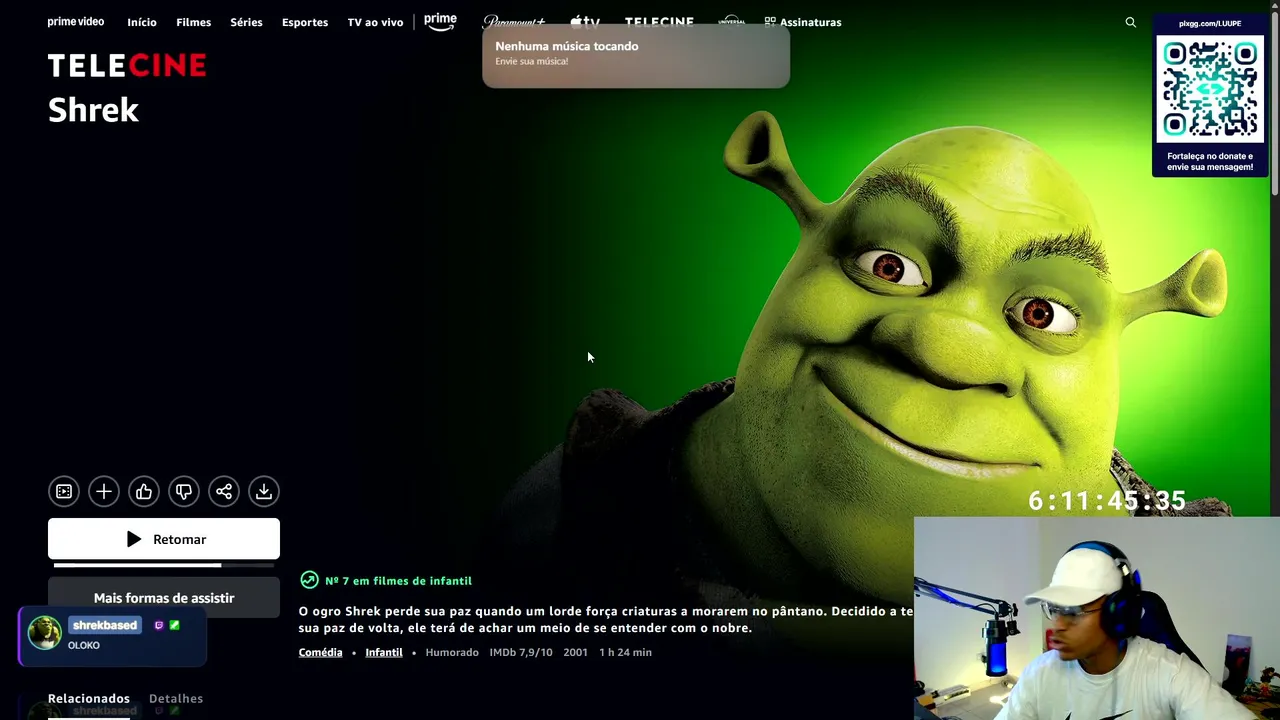Screen dimensions: 1280x720
Task: Open the Séries section
Action: pos(246,22)
